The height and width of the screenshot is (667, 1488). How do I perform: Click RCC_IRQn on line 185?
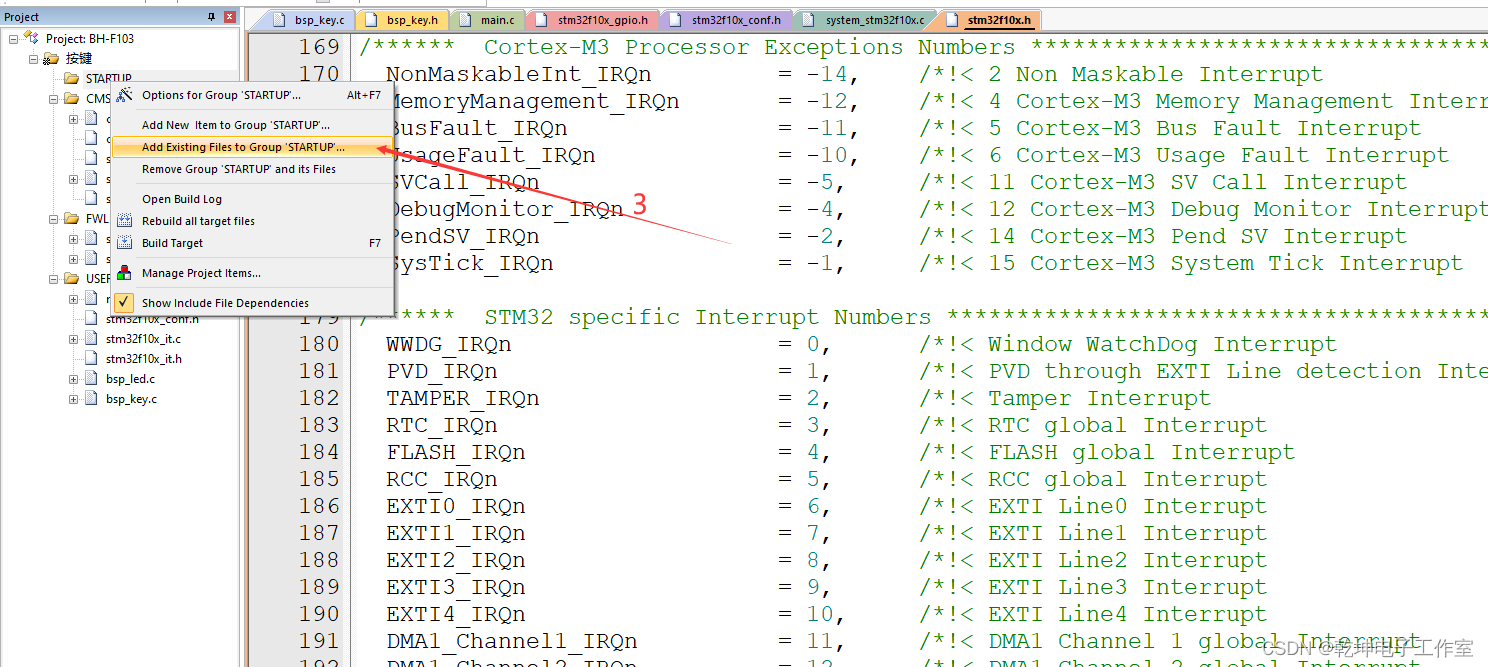click(x=442, y=479)
